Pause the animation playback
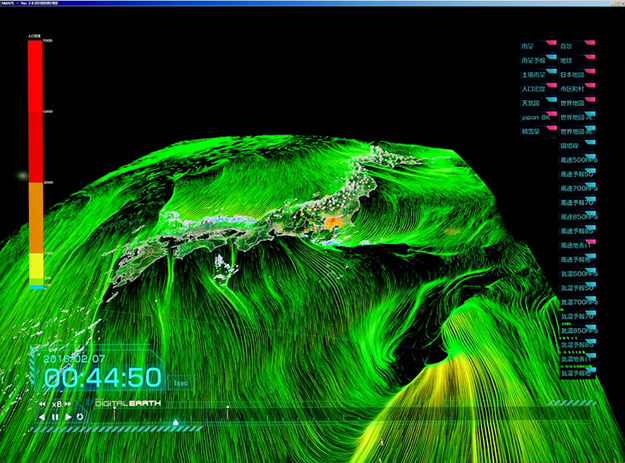 click(x=55, y=416)
